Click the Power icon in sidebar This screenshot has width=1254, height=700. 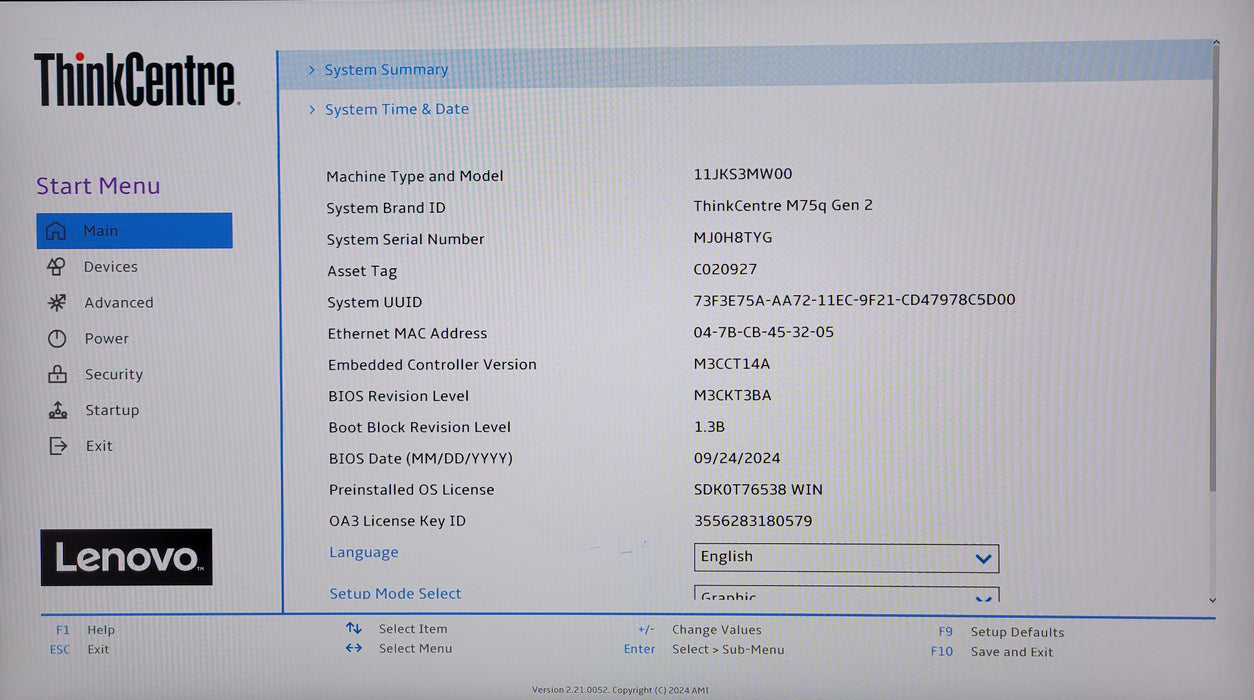click(x=57, y=339)
